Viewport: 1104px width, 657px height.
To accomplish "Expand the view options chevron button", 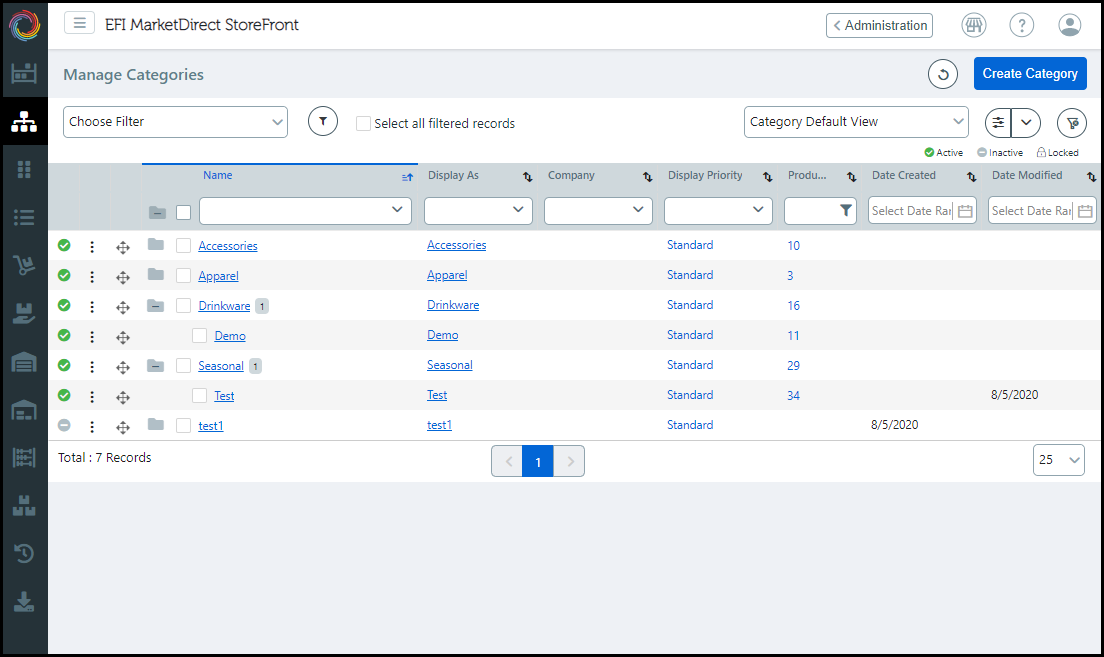I will pos(1026,123).
